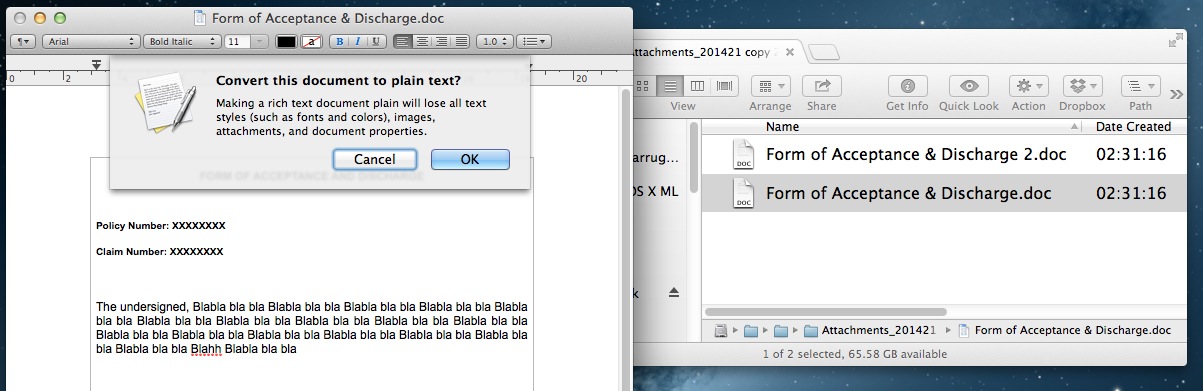Click the TextEdit window title text
Image resolution: width=1203 pixels, height=391 pixels.
pyautogui.click(x=328, y=18)
